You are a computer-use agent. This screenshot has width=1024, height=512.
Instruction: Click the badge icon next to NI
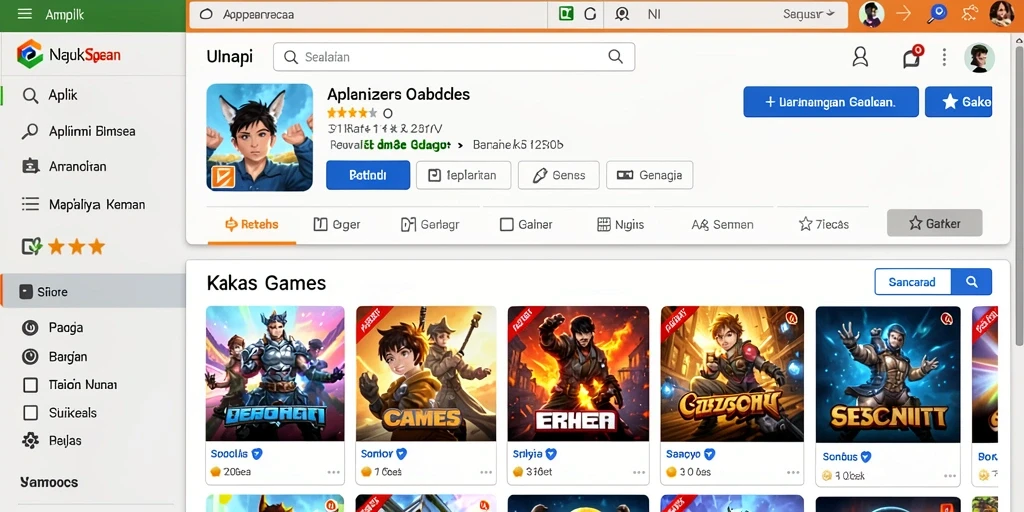(x=622, y=14)
